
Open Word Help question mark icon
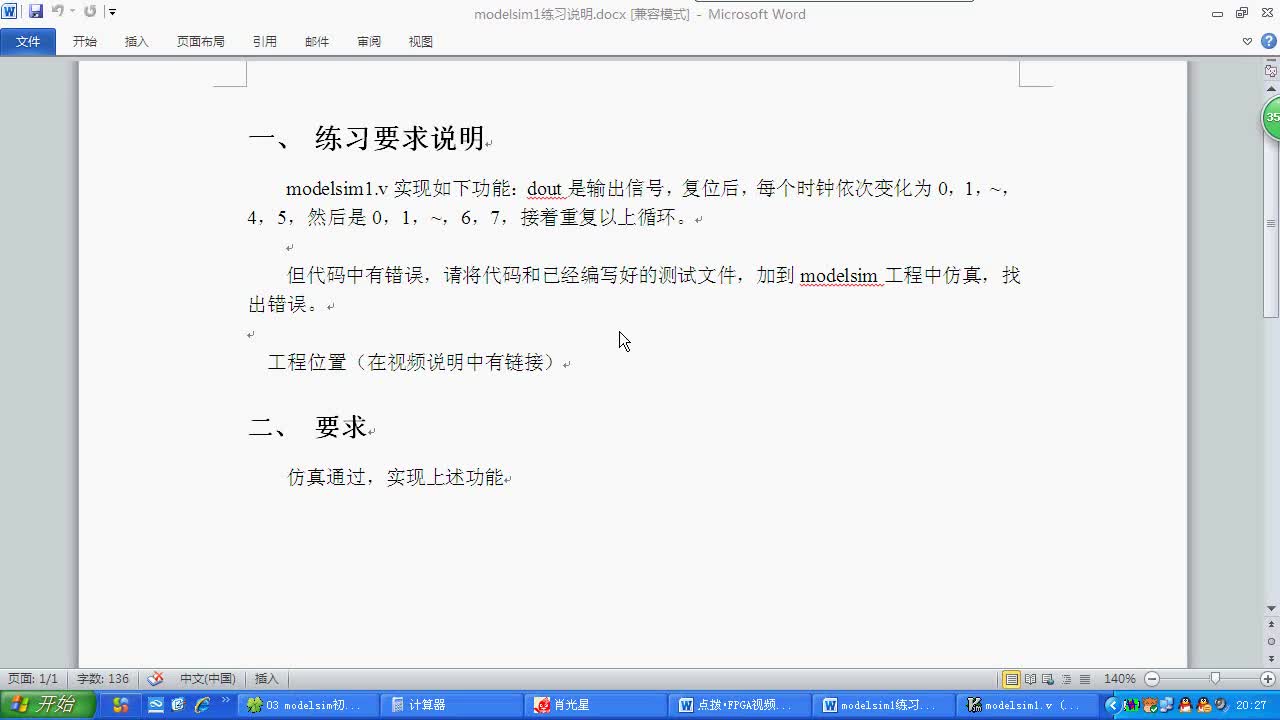(1268, 41)
